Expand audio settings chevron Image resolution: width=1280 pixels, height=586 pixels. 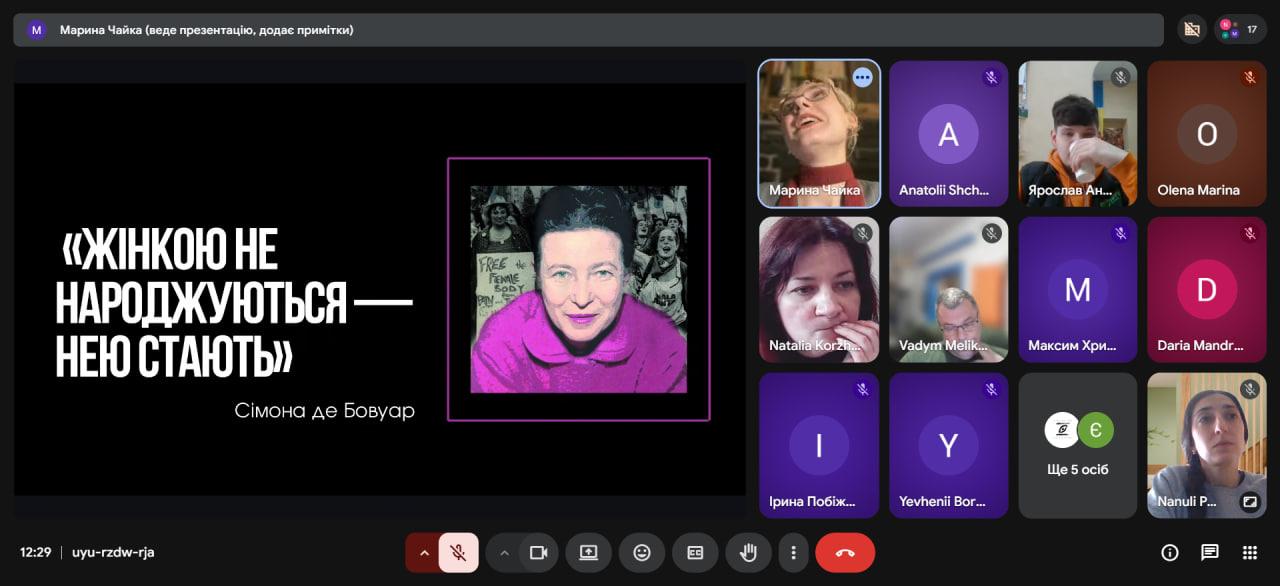[423, 553]
